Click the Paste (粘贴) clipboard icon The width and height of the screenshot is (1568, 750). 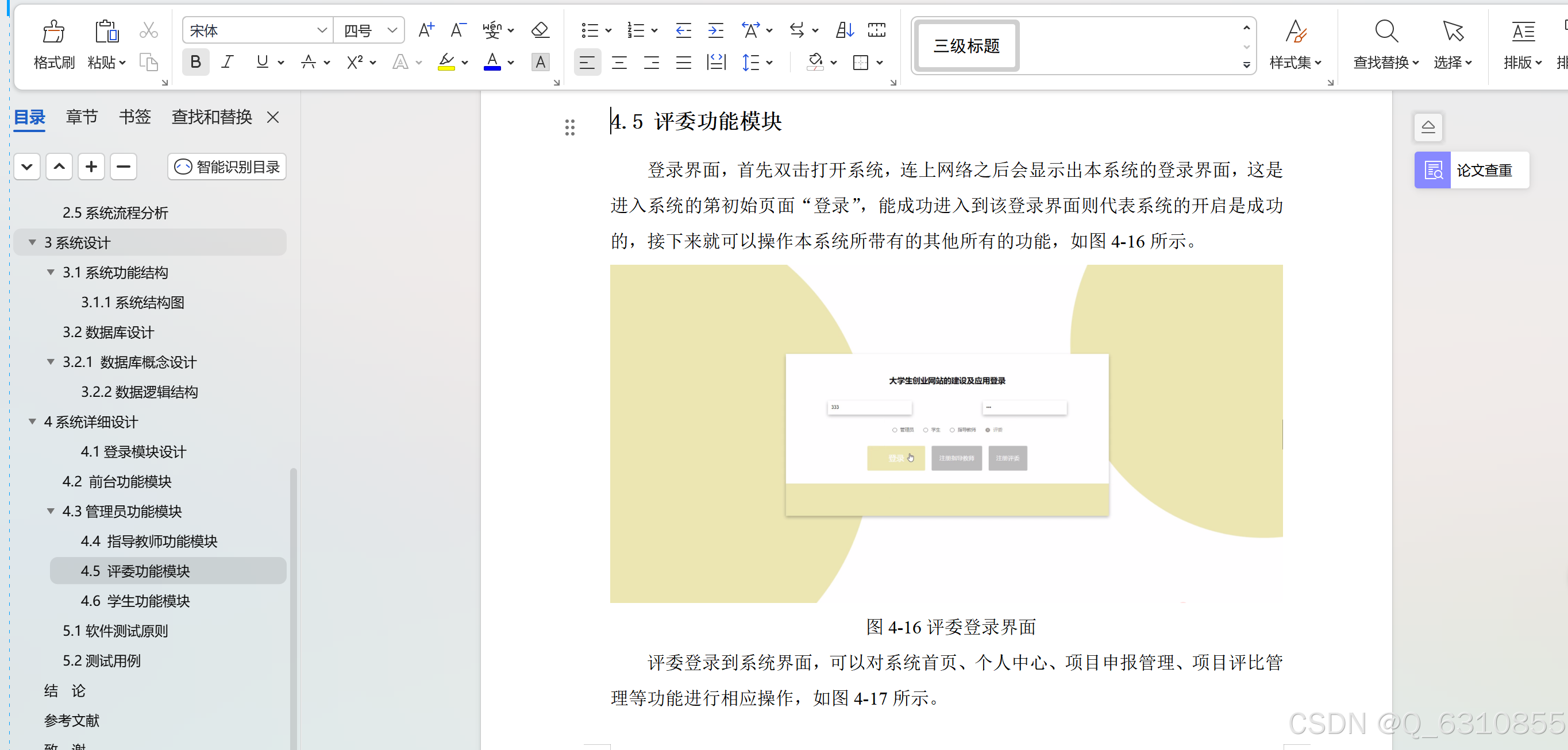[x=106, y=31]
